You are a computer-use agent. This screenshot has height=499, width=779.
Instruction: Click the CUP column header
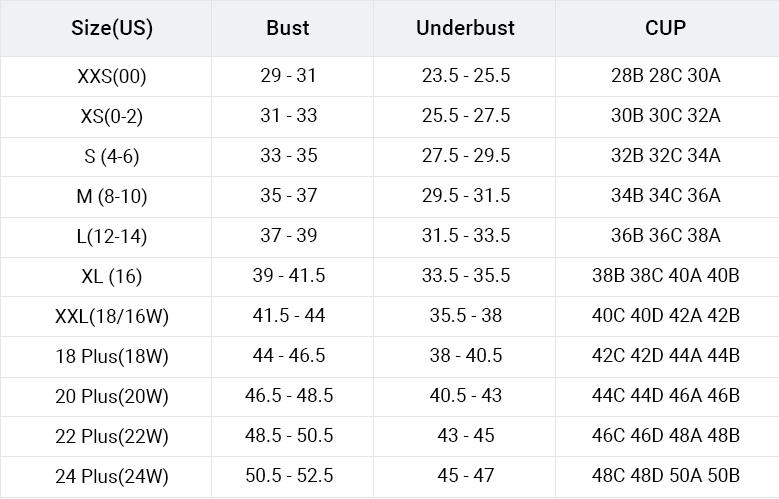[x=665, y=28]
